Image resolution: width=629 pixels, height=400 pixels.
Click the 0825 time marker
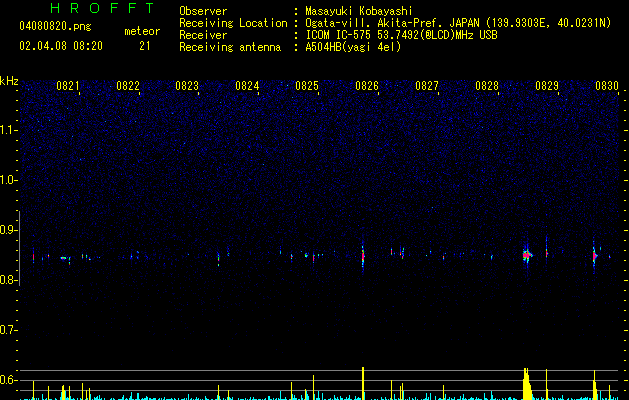click(x=307, y=86)
